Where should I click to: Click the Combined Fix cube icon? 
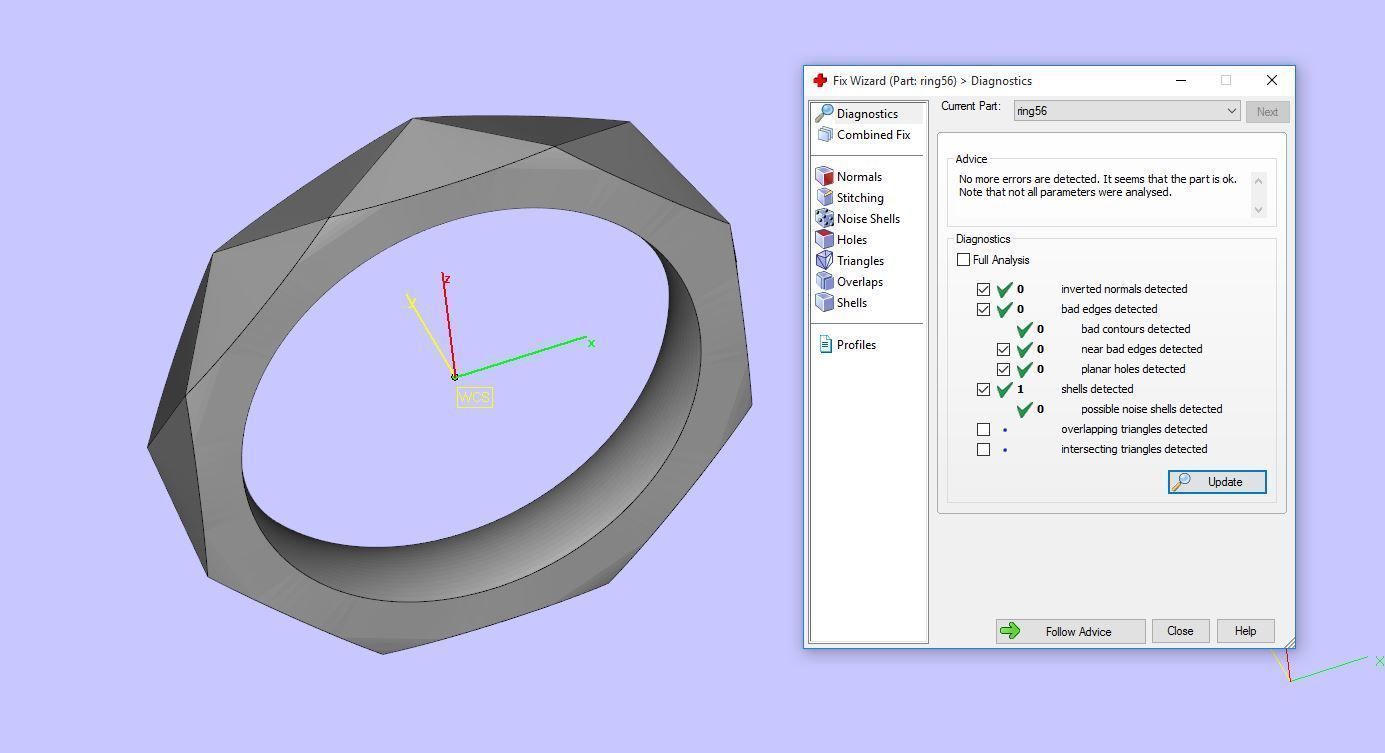pos(824,135)
